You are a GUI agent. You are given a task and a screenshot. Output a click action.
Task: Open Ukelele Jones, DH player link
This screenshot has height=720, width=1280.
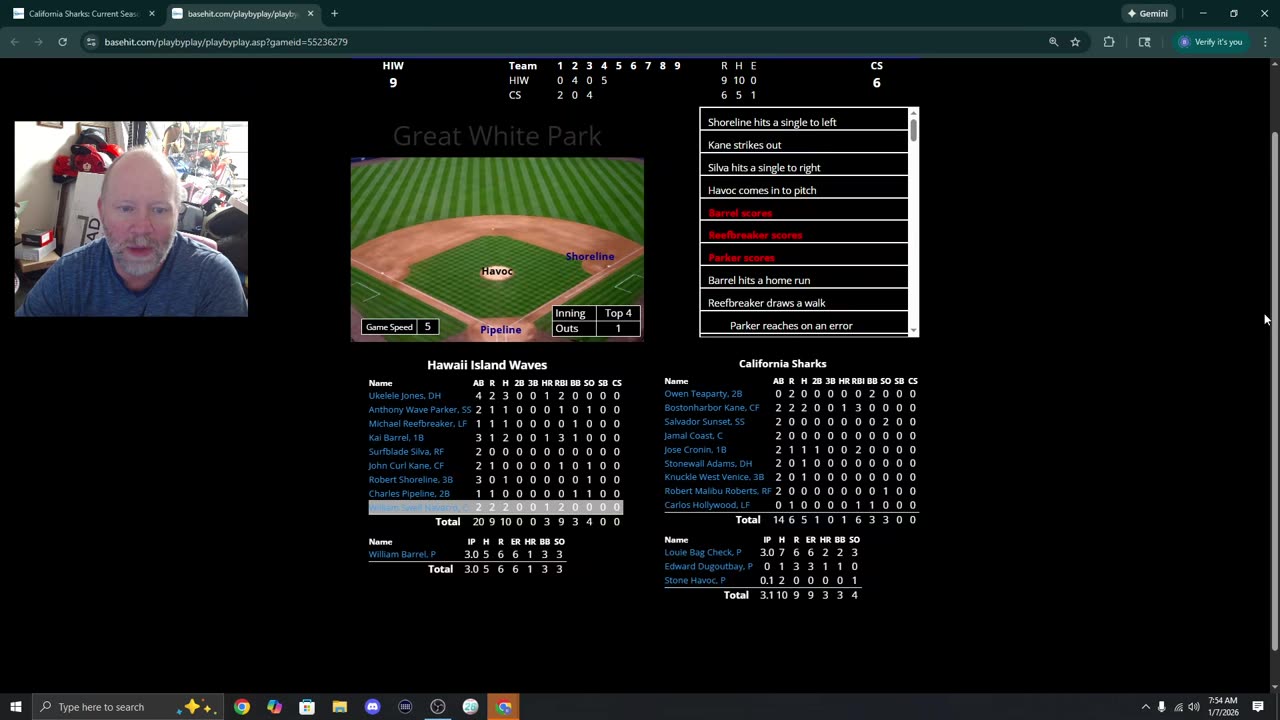pyautogui.click(x=404, y=395)
